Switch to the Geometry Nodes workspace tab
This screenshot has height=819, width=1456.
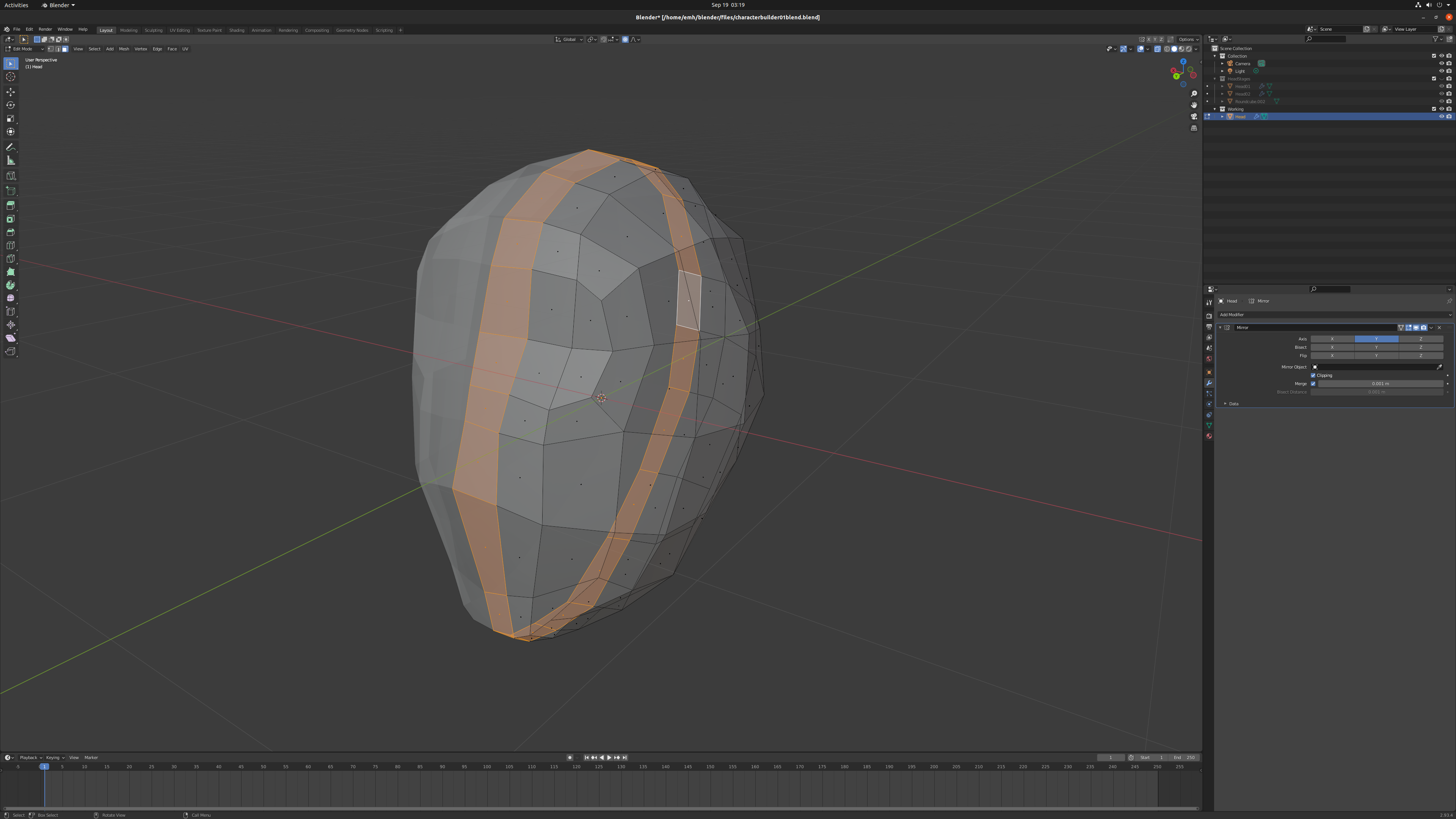351,30
